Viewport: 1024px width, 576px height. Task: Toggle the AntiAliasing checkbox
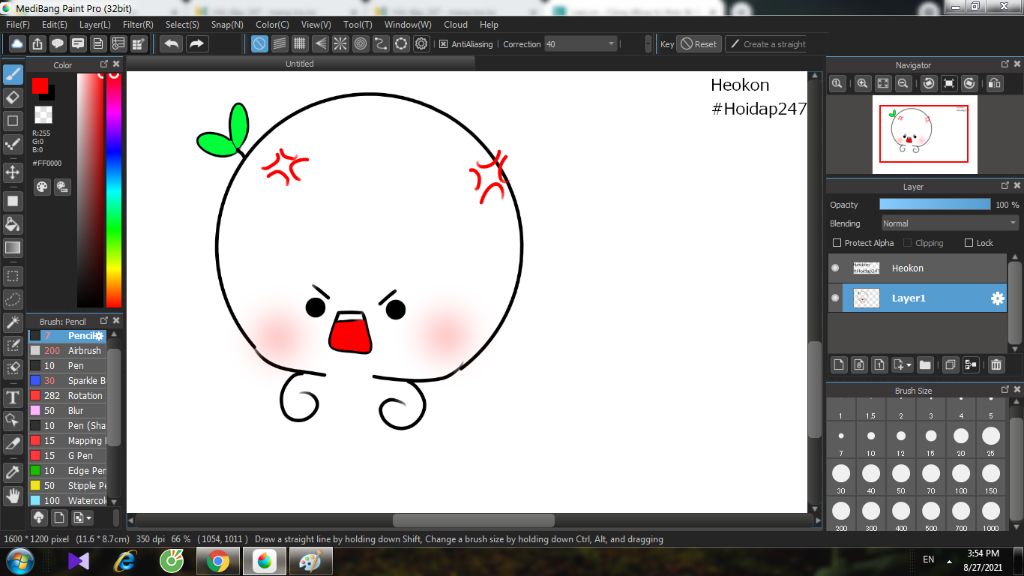443,44
